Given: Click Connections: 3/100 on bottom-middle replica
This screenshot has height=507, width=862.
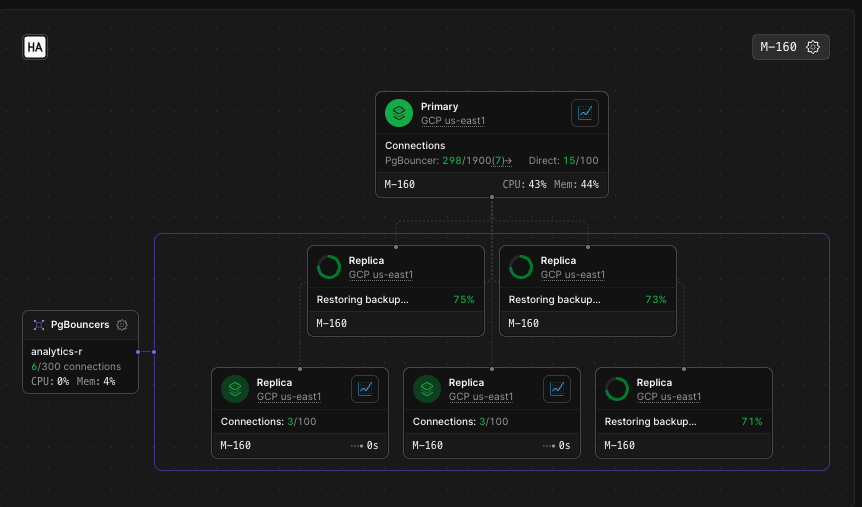Looking at the screenshot, I should [x=460, y=422].
